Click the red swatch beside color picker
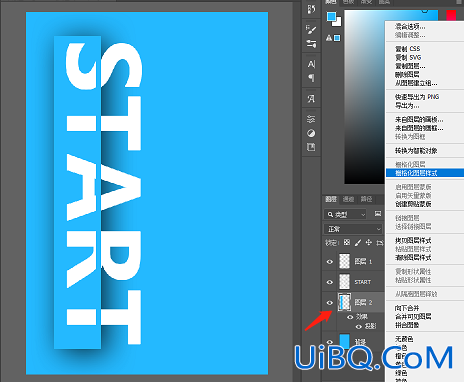This screenshot has height=382, width=464. 451,15
